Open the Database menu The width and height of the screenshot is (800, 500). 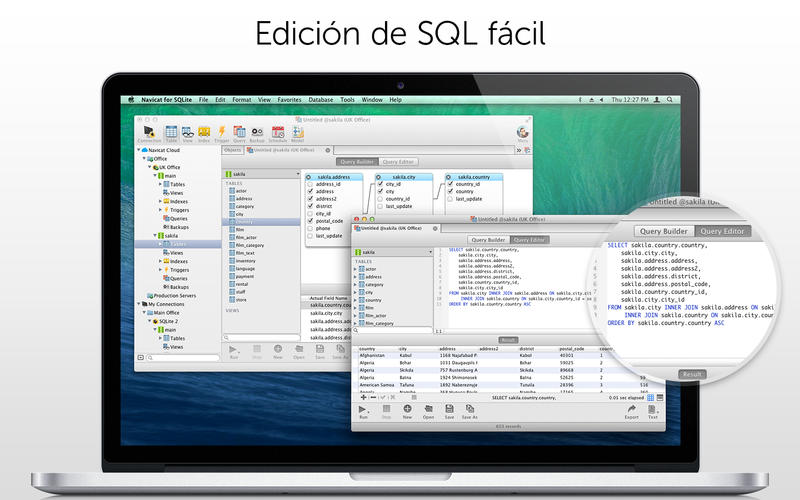coord(321,100)
